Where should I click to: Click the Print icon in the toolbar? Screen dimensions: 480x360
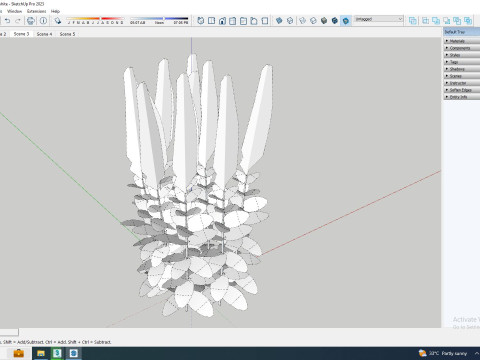click(x=31, y=21)
